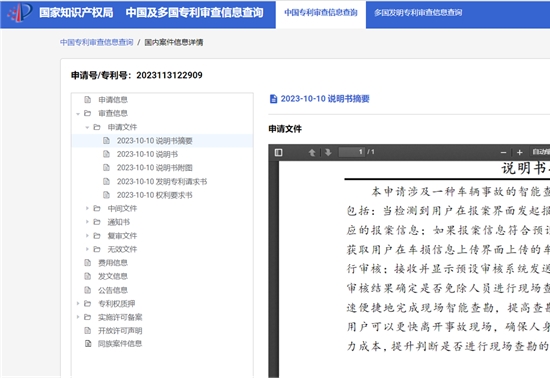The height and width of the screenshot is (378, 550).
Task: Open 2023-10-10 说明书附图 document
Action: tap(154, 168)
